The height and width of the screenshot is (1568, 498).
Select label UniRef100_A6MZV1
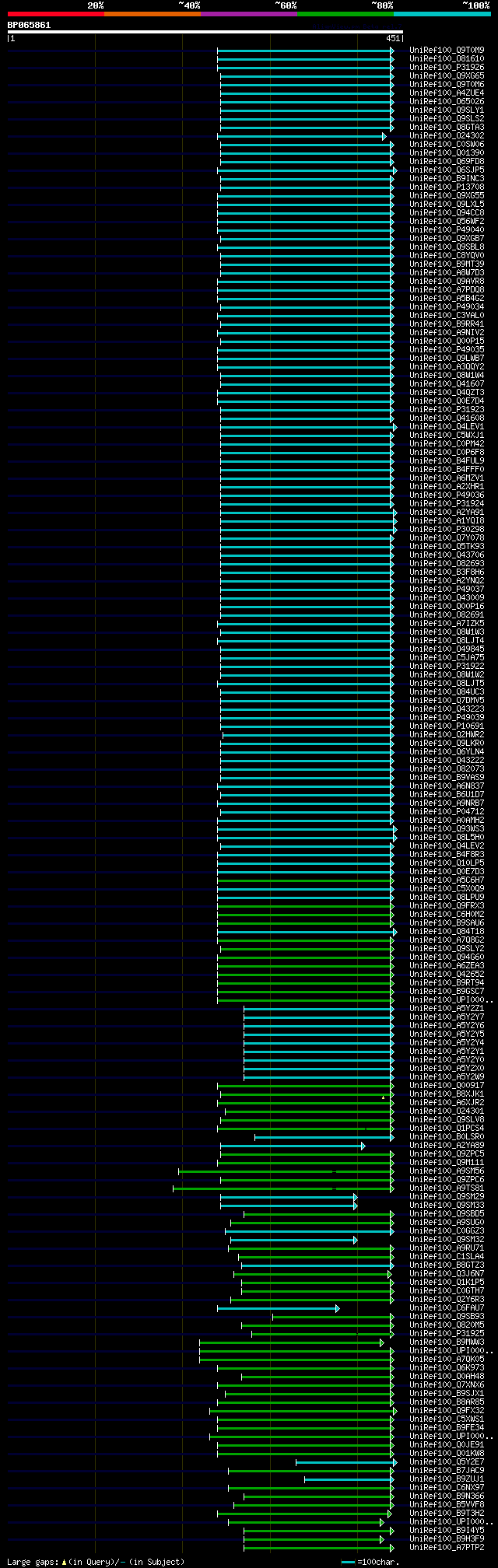(447, 478)
